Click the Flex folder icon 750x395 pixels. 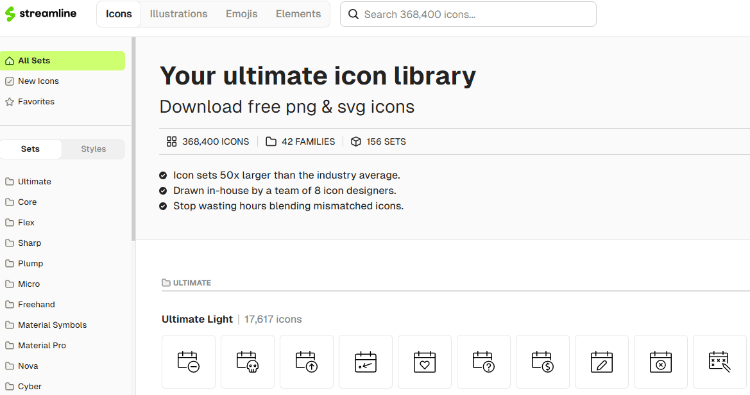click(x=10, y=223)
